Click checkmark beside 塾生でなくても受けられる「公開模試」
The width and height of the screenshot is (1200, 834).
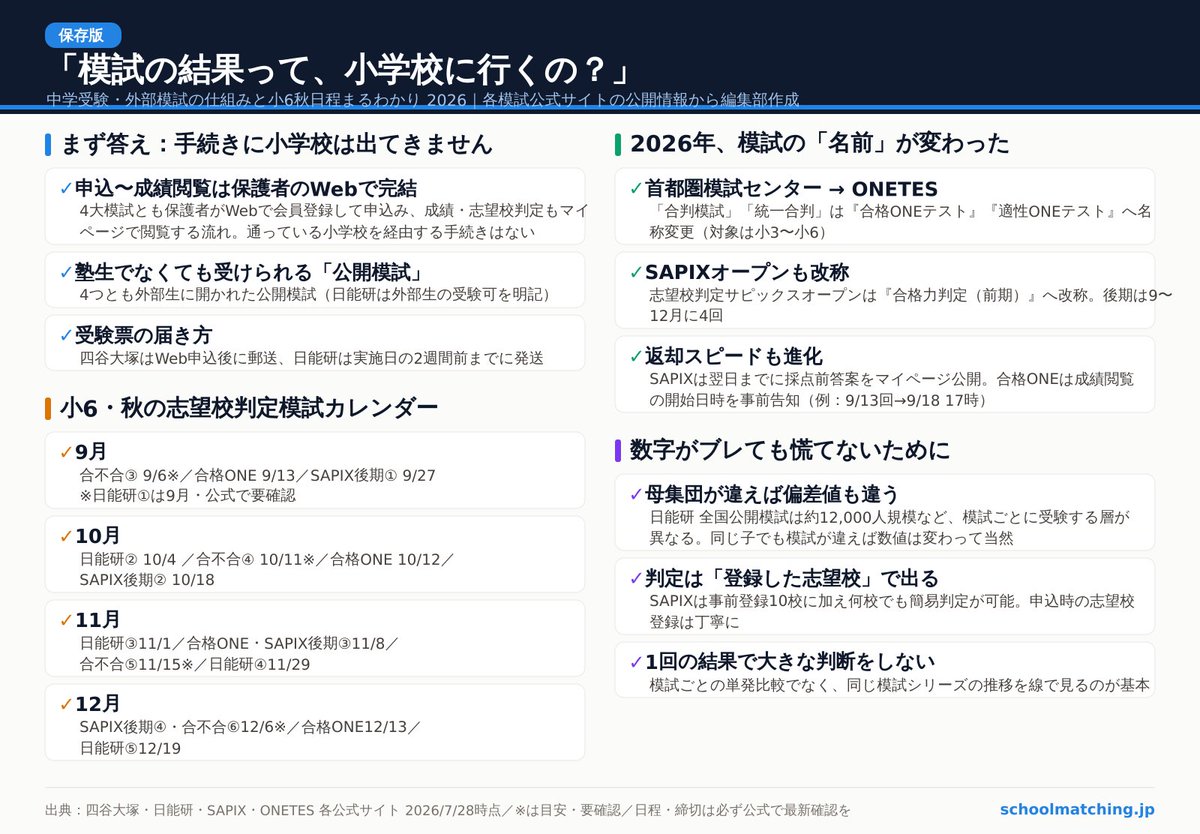[x=66, y=273]
